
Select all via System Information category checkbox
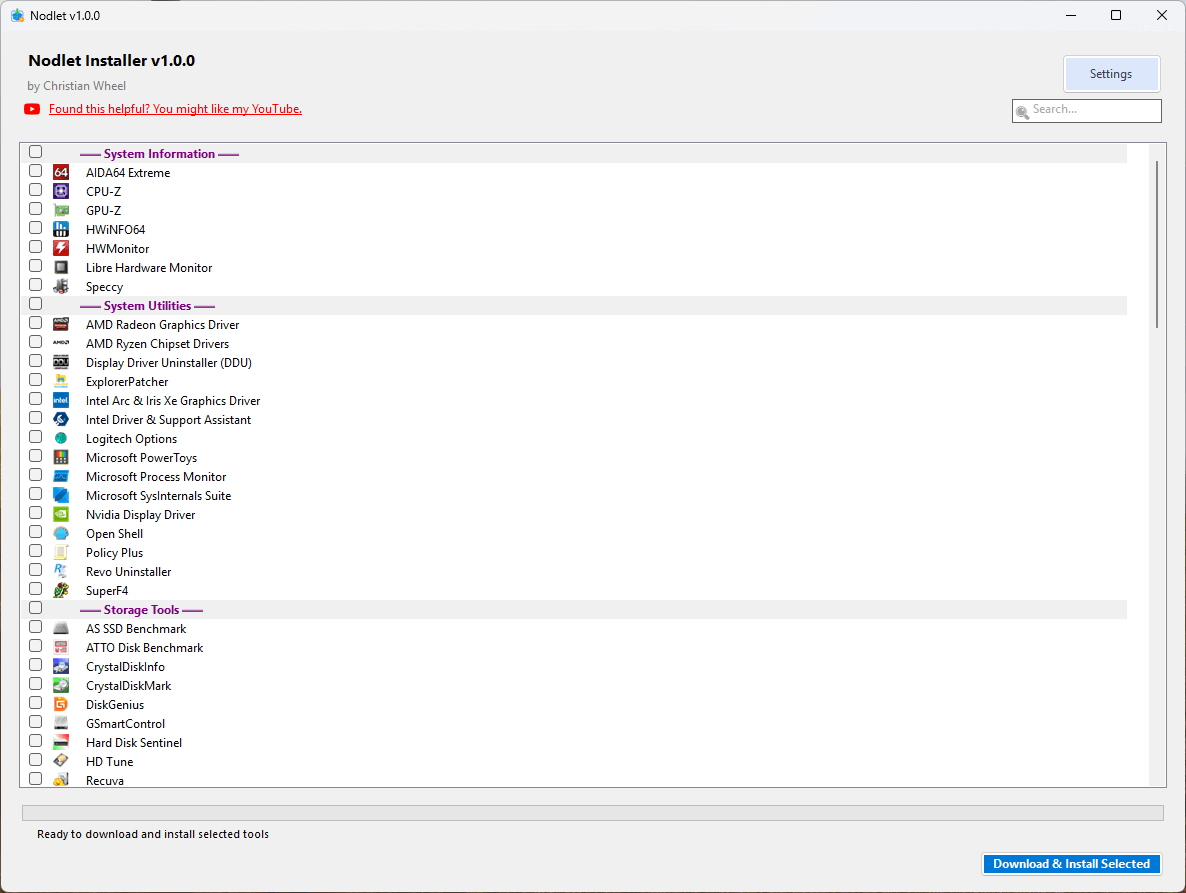pyautogui.click(x=36, y=152)
